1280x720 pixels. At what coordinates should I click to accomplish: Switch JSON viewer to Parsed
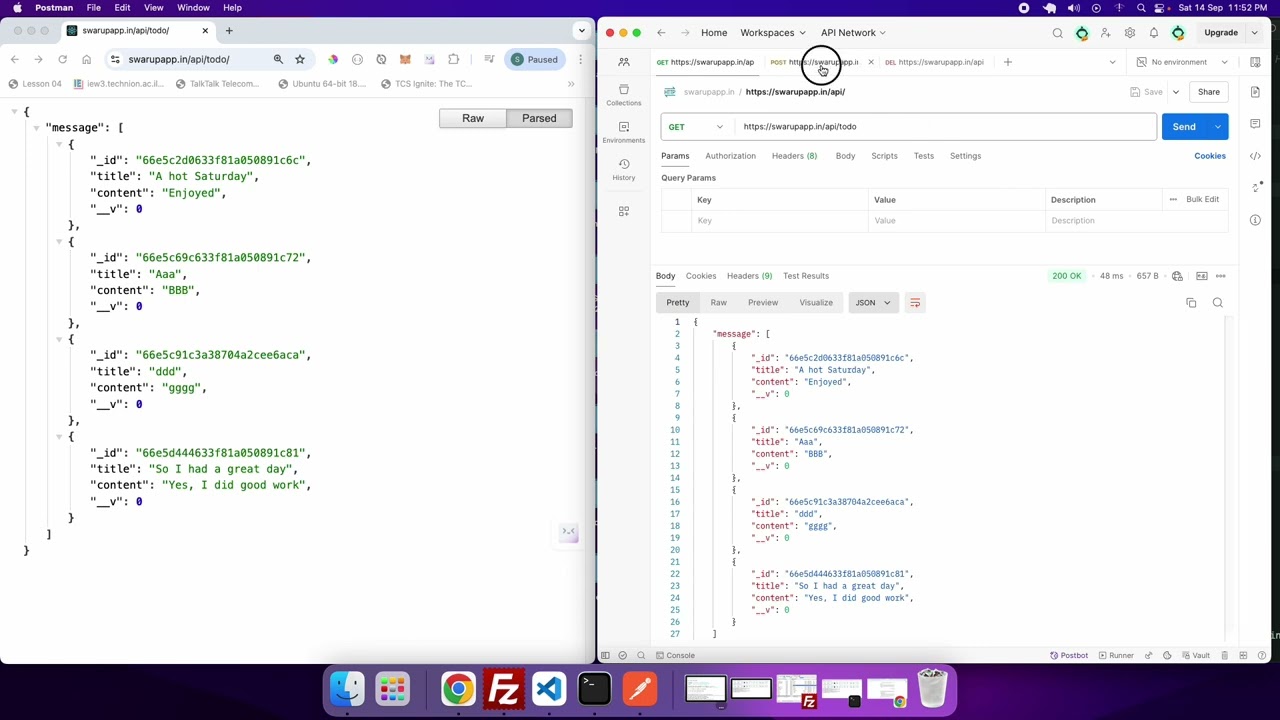click(x=539, y=118)
